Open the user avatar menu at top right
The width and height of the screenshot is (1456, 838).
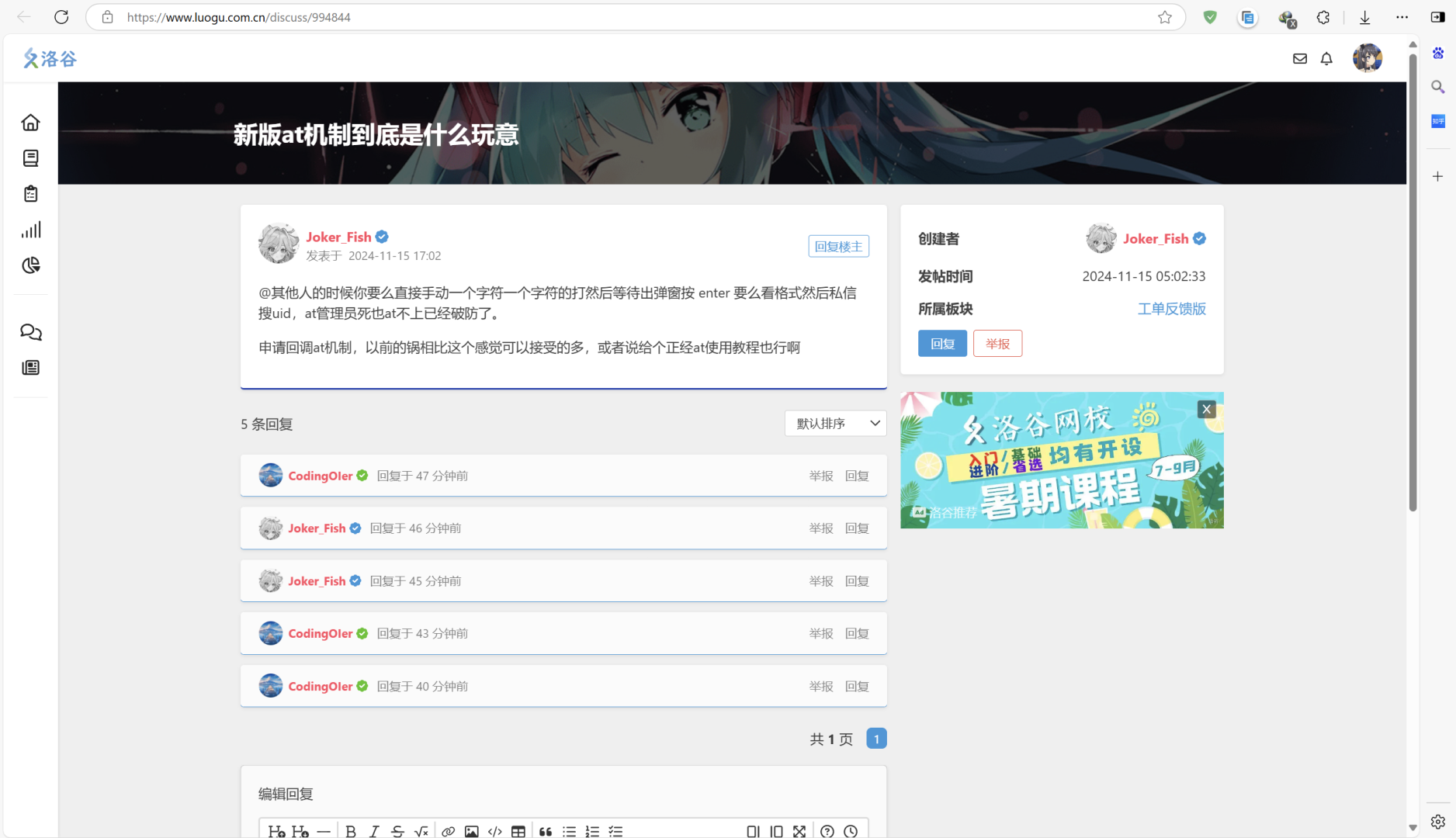[x=1367, y=58]
